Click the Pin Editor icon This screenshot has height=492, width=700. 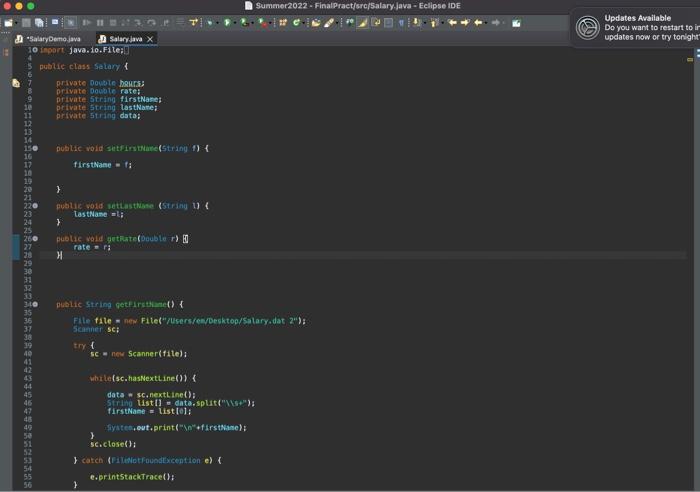click(516, 22)
